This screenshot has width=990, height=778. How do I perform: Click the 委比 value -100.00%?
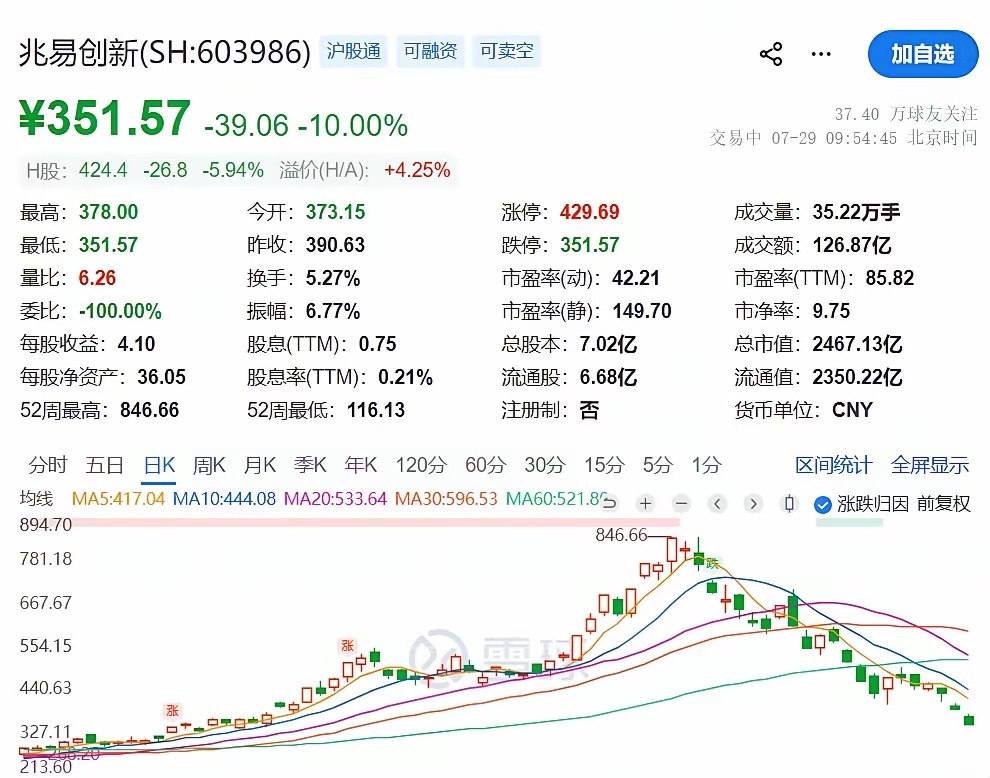tap(120, 311)
